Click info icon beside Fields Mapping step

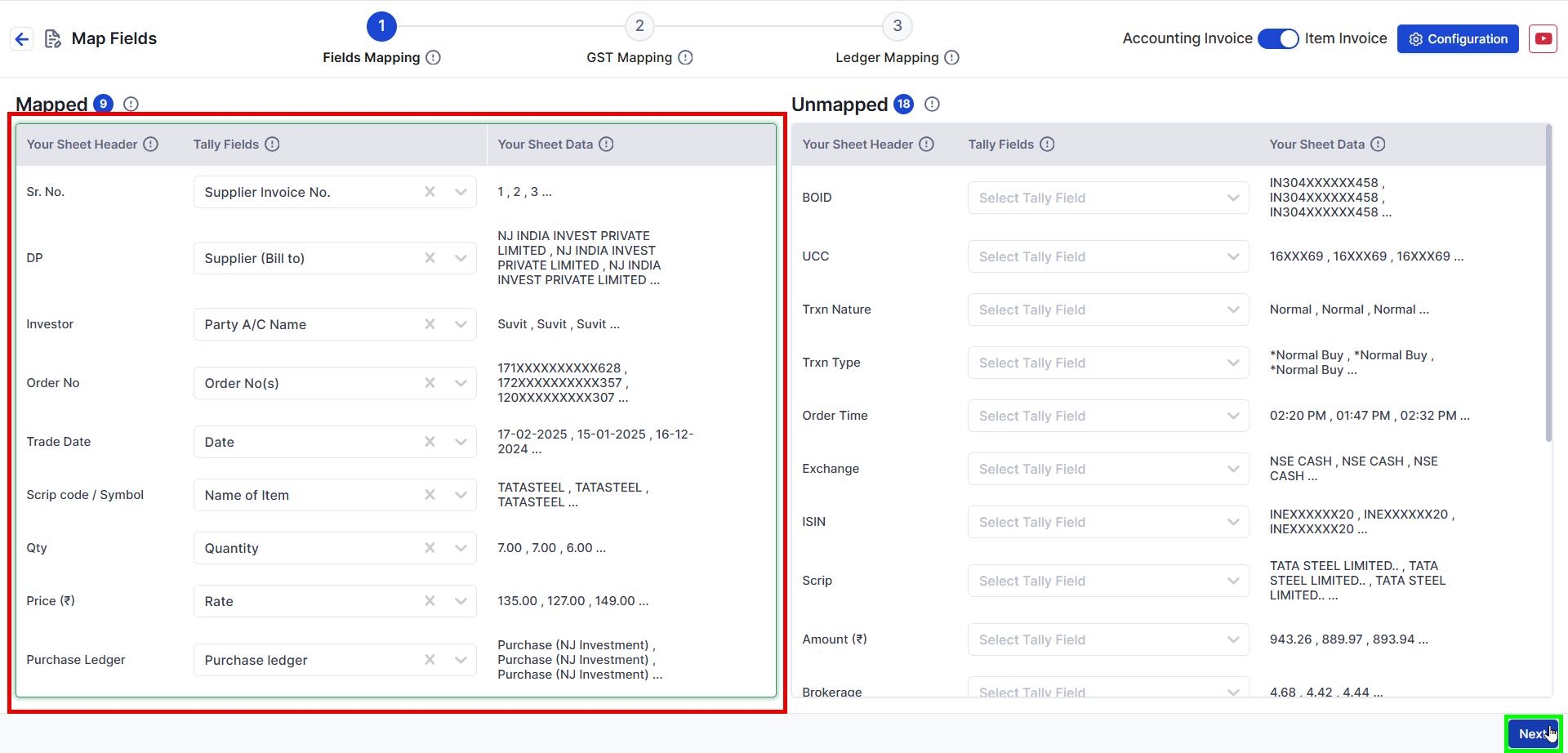434,57
